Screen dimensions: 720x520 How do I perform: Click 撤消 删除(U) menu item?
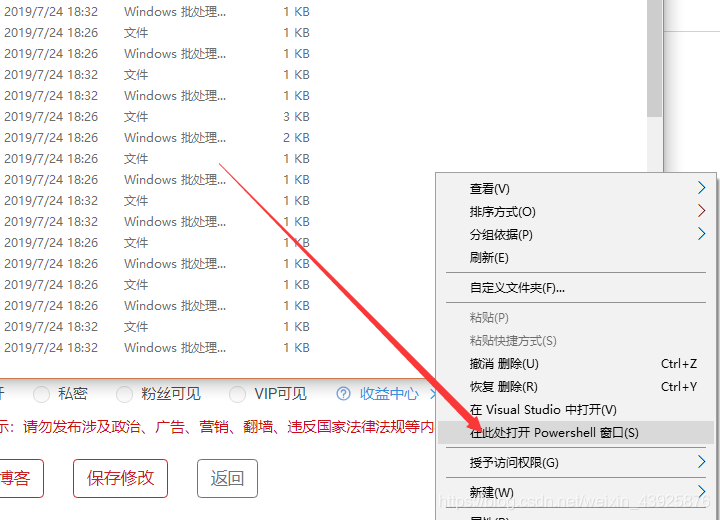tap(575, 364)
